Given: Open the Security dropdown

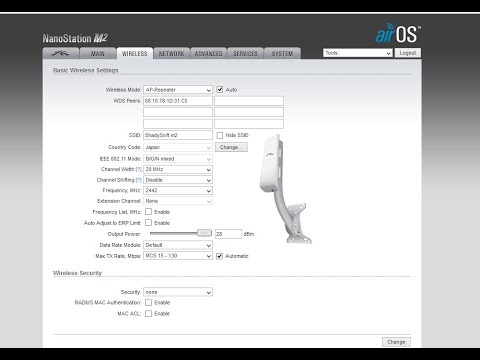Looking at the screenshot, I should [178, 292].
